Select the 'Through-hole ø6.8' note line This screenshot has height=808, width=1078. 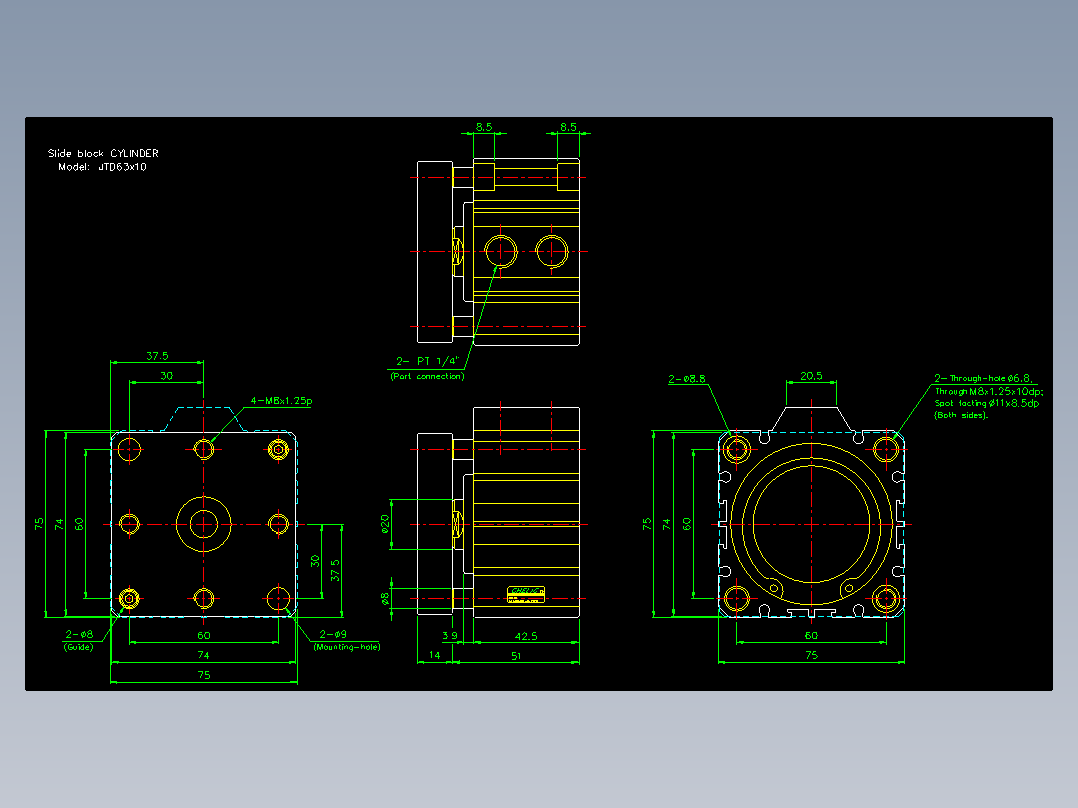click(984, 378)
